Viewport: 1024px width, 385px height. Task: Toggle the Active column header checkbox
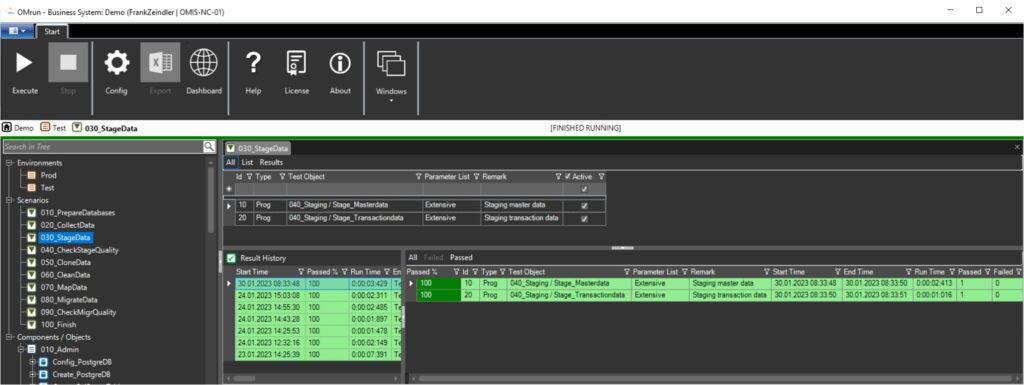567,177
